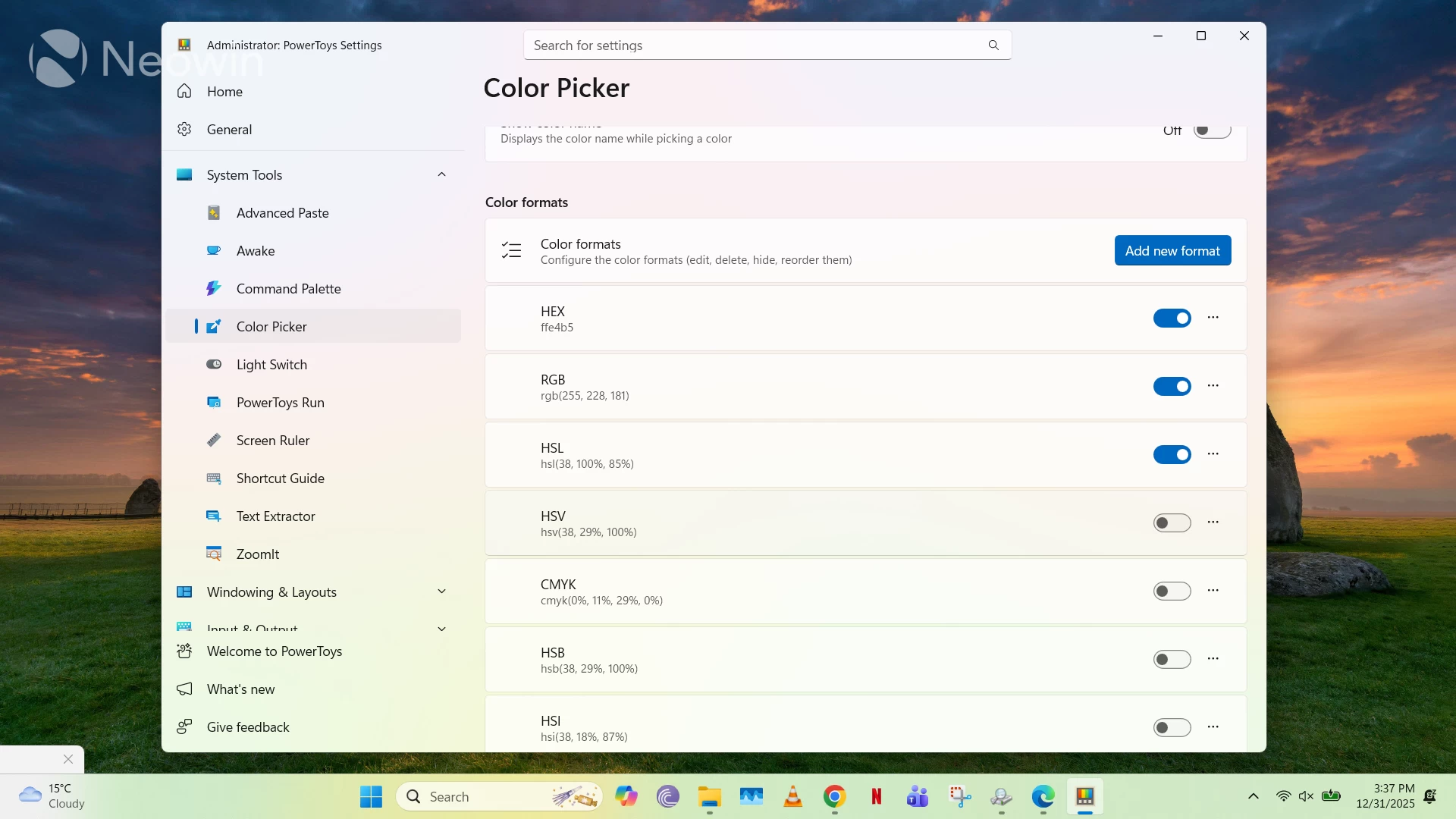1456x819 pixels.
Task: Select Color Picker in sidebar
Action: click(x=312, y=327)
